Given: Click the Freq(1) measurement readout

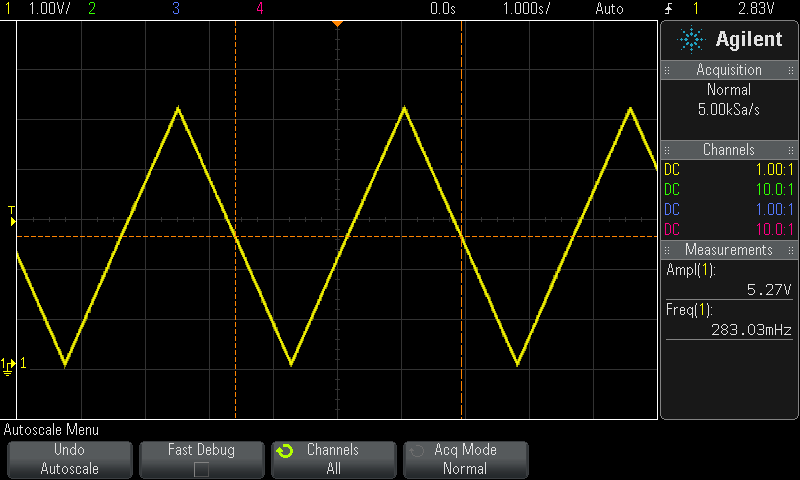Looking at the screenshot, I should (x=729, y=319).
